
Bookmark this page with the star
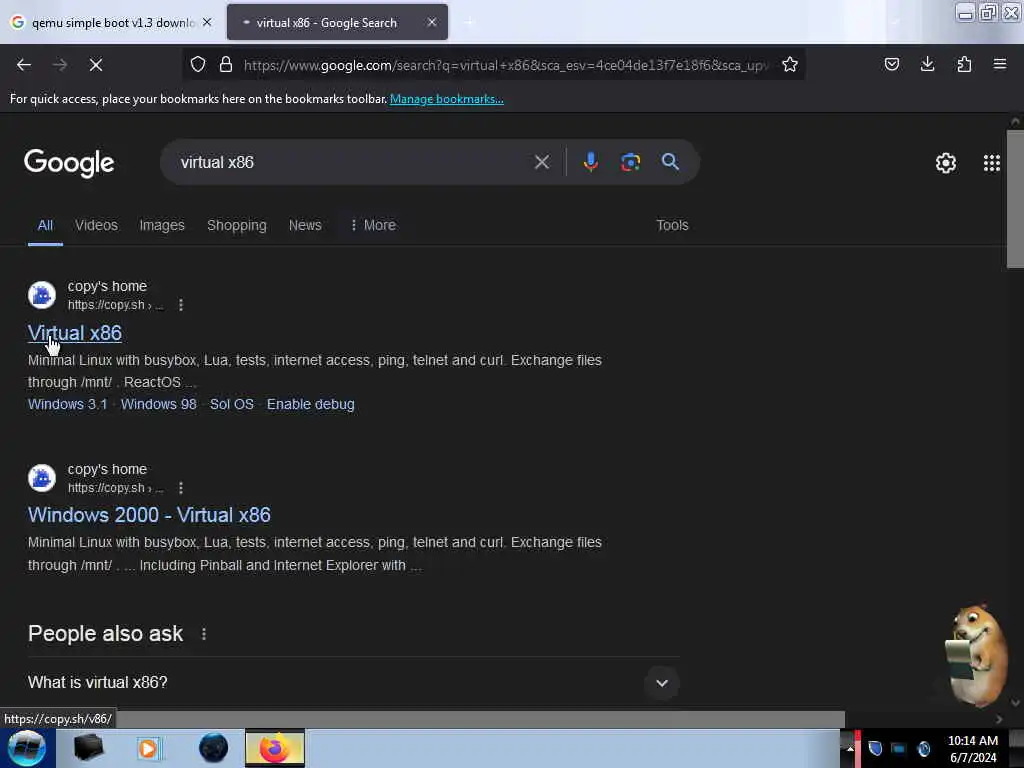pos(790,65)
